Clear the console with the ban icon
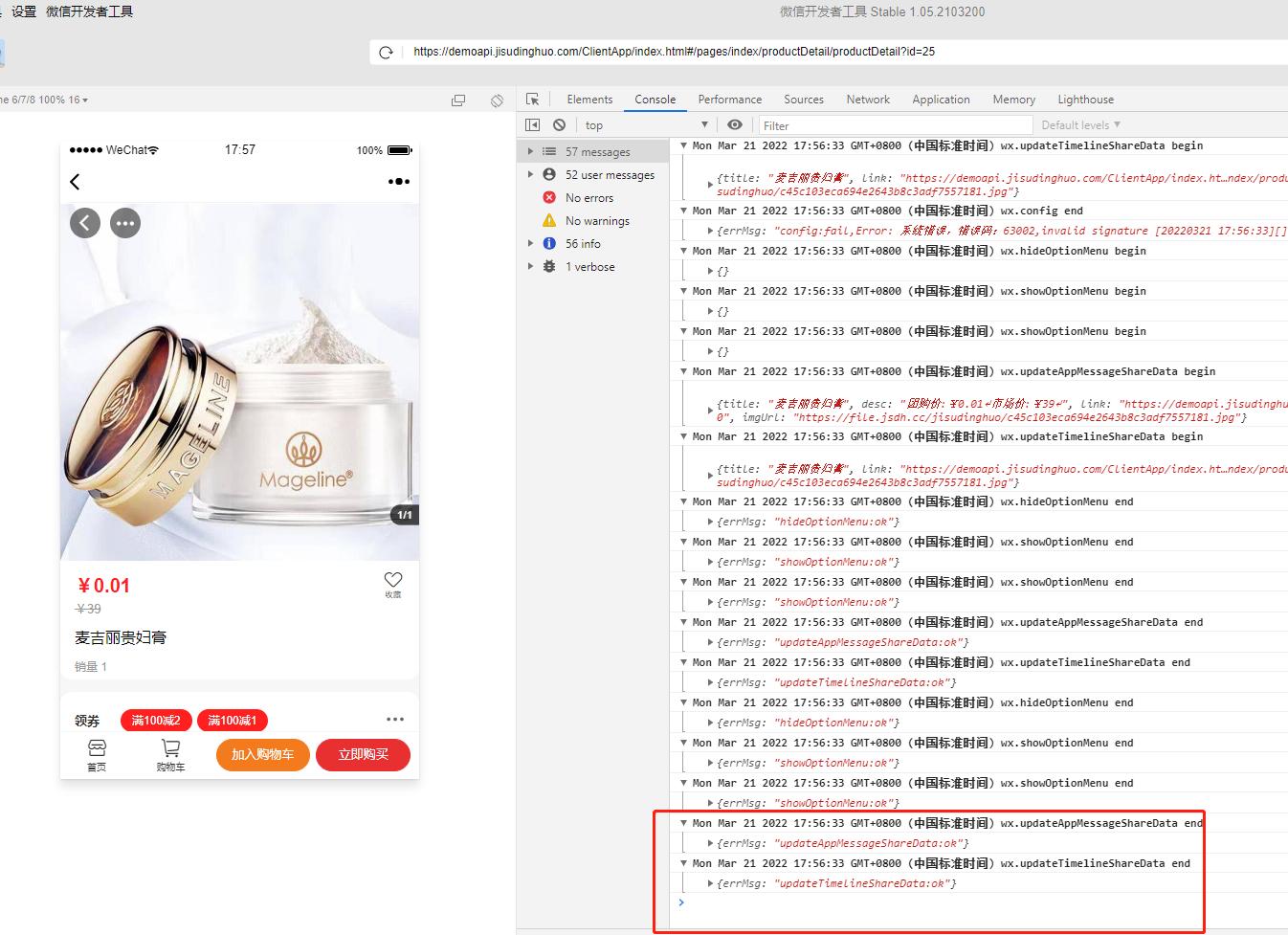1288x935 pixels. point(559,125)
